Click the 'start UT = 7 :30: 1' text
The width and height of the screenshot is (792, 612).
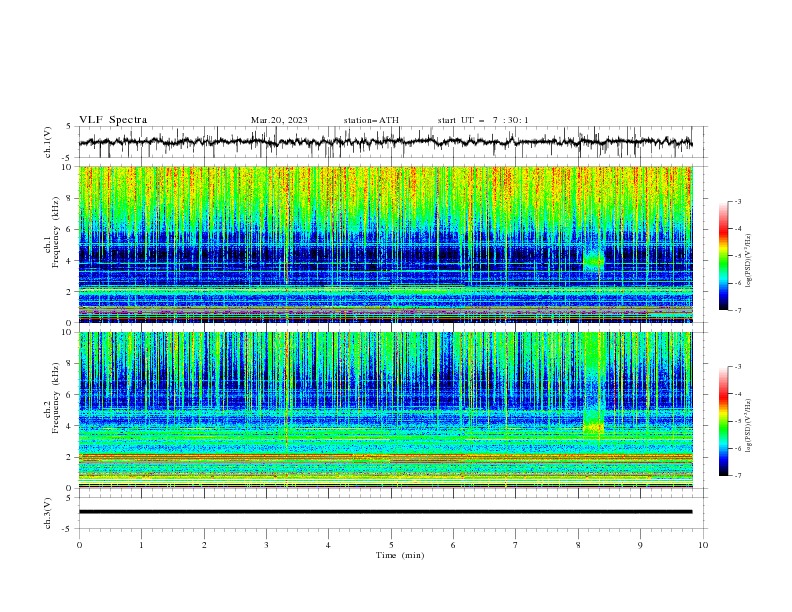482,120
